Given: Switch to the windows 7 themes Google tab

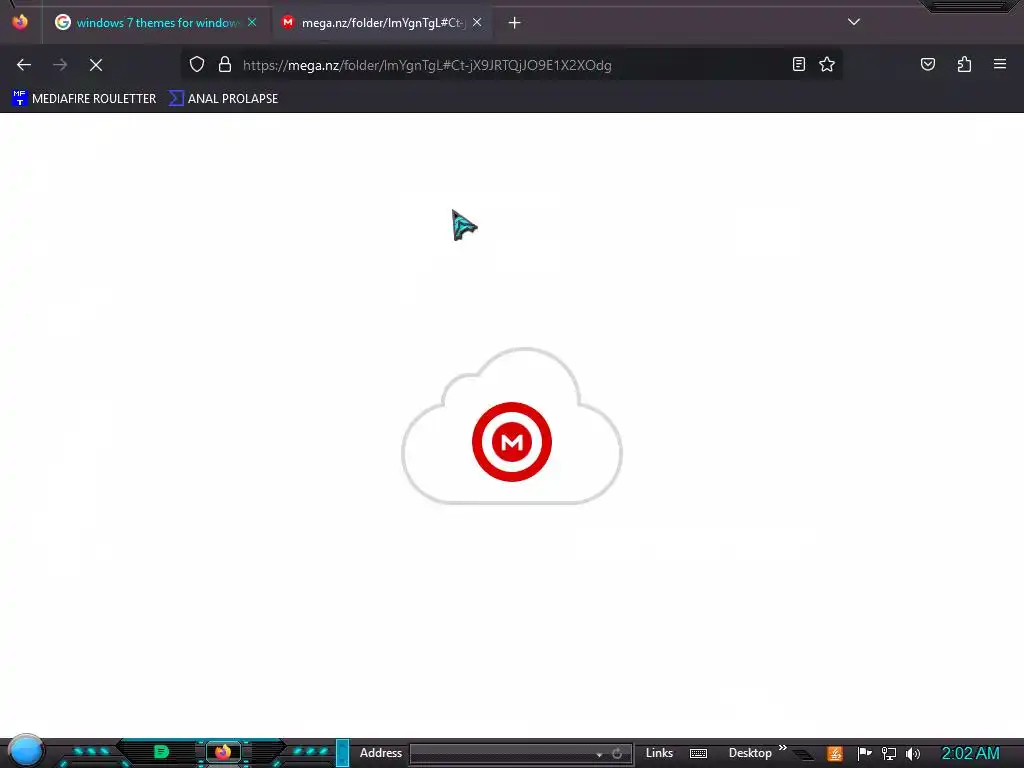Looking at the screenshot, I should pos(155,23).
